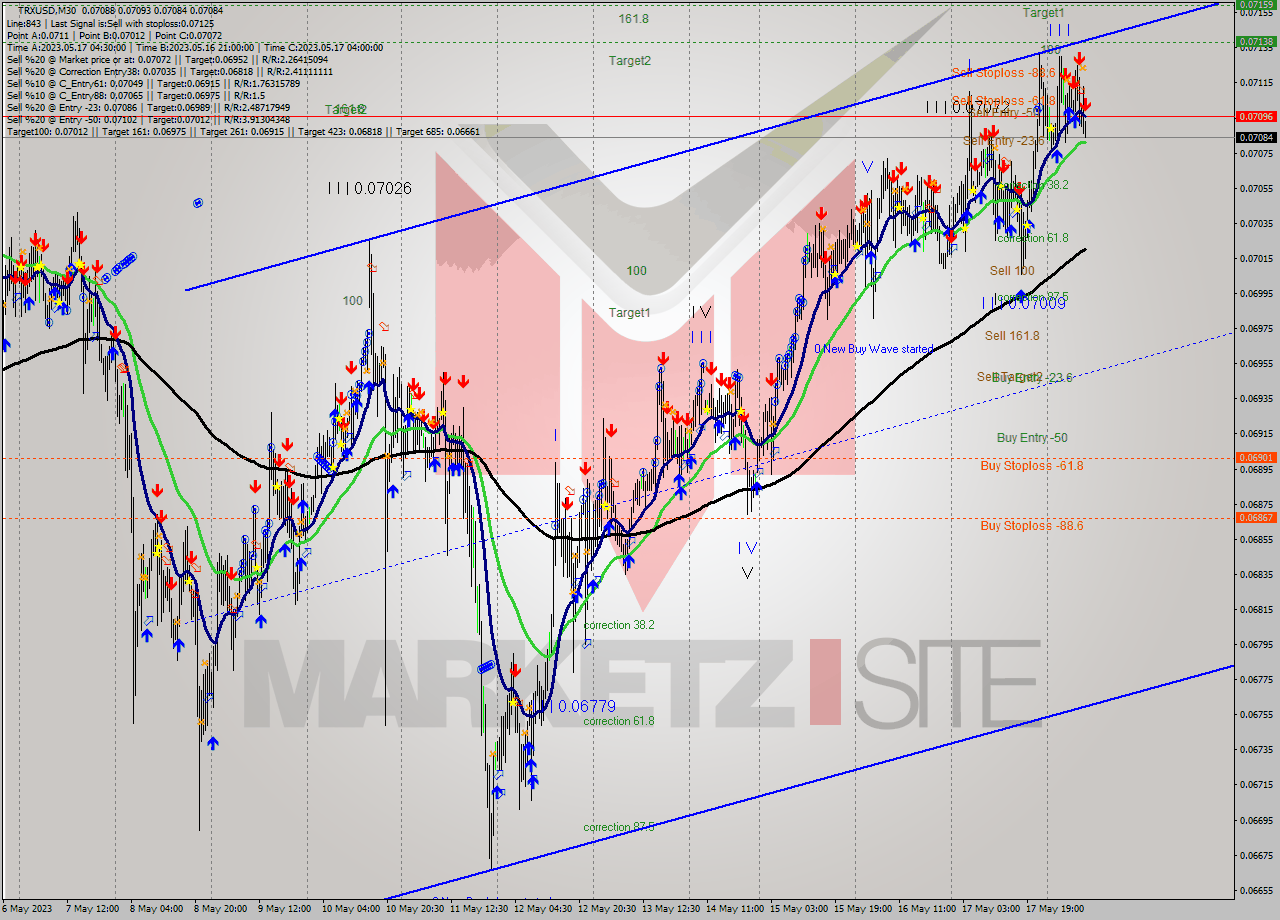
Task: Click 0.06755 on the price axis
Action: coord(1257,714)
